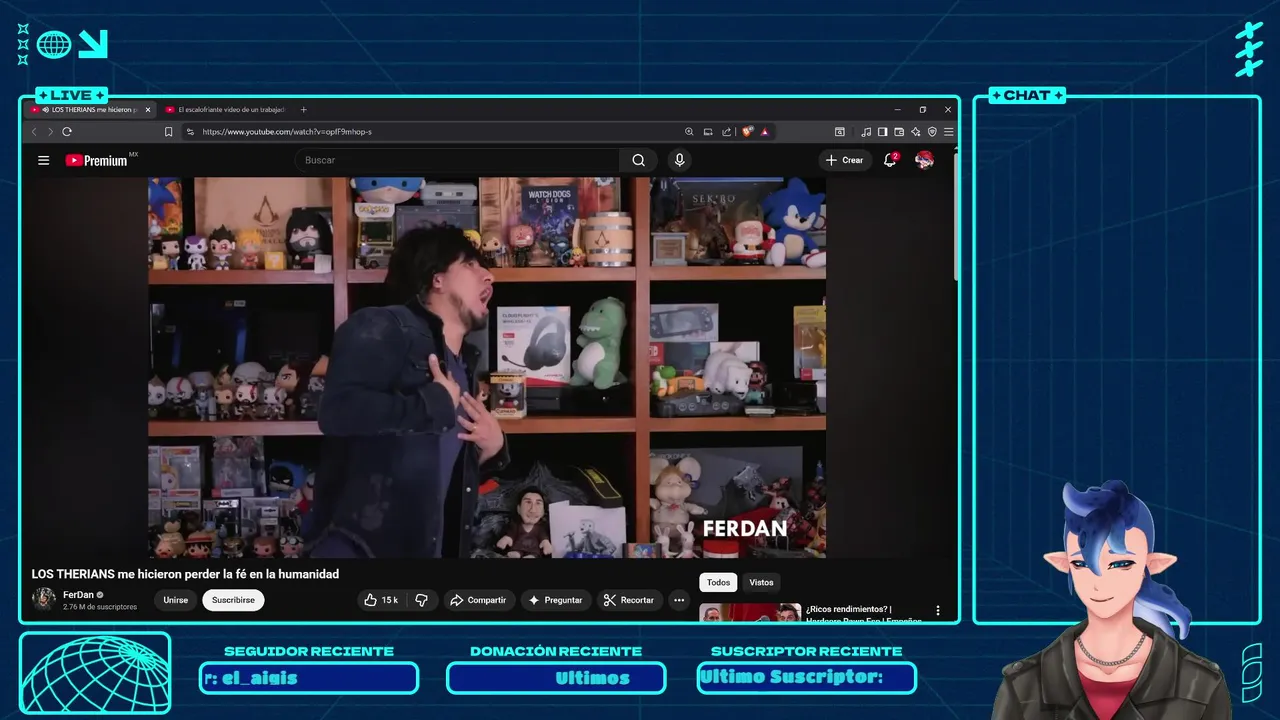Dislike the video with the thumbs down
Image resolution: width=1280 pixels, height=720 pixels.
pos(421,600)
